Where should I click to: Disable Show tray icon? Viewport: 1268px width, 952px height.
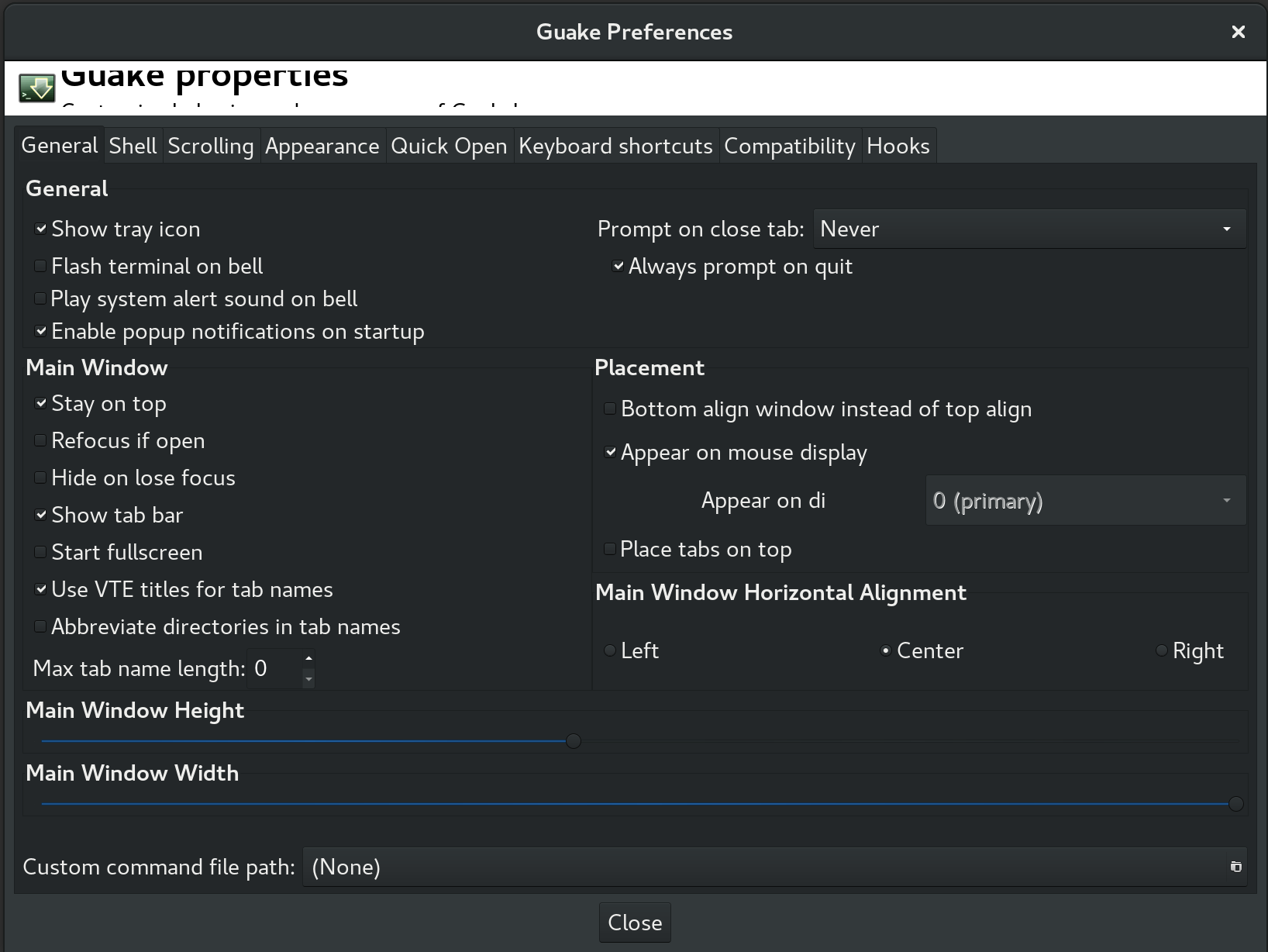pyautogui.click(x=40, y=228)
